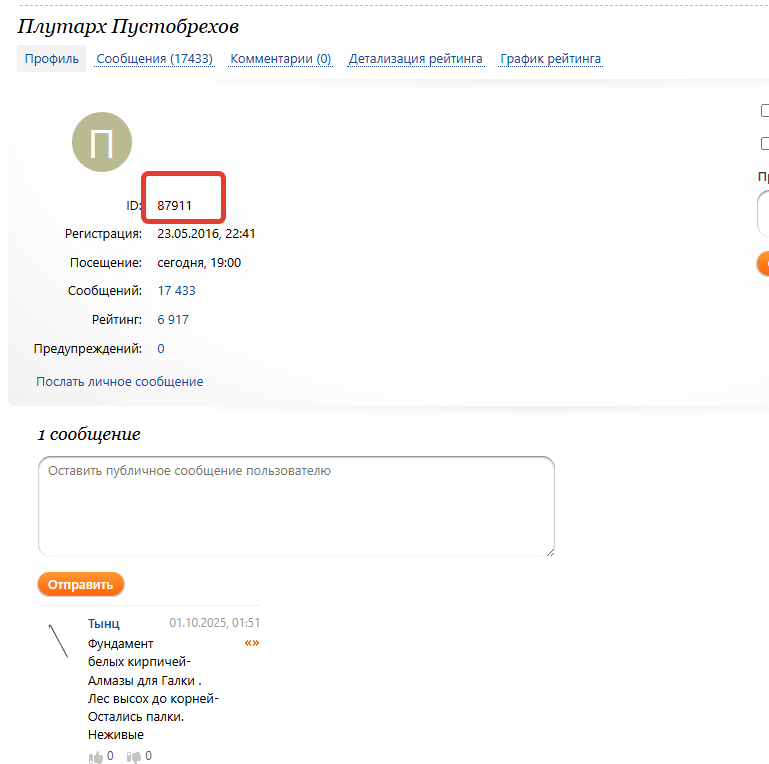
Task: Like Тынц's message with thumbs-up
Action: 97,757
